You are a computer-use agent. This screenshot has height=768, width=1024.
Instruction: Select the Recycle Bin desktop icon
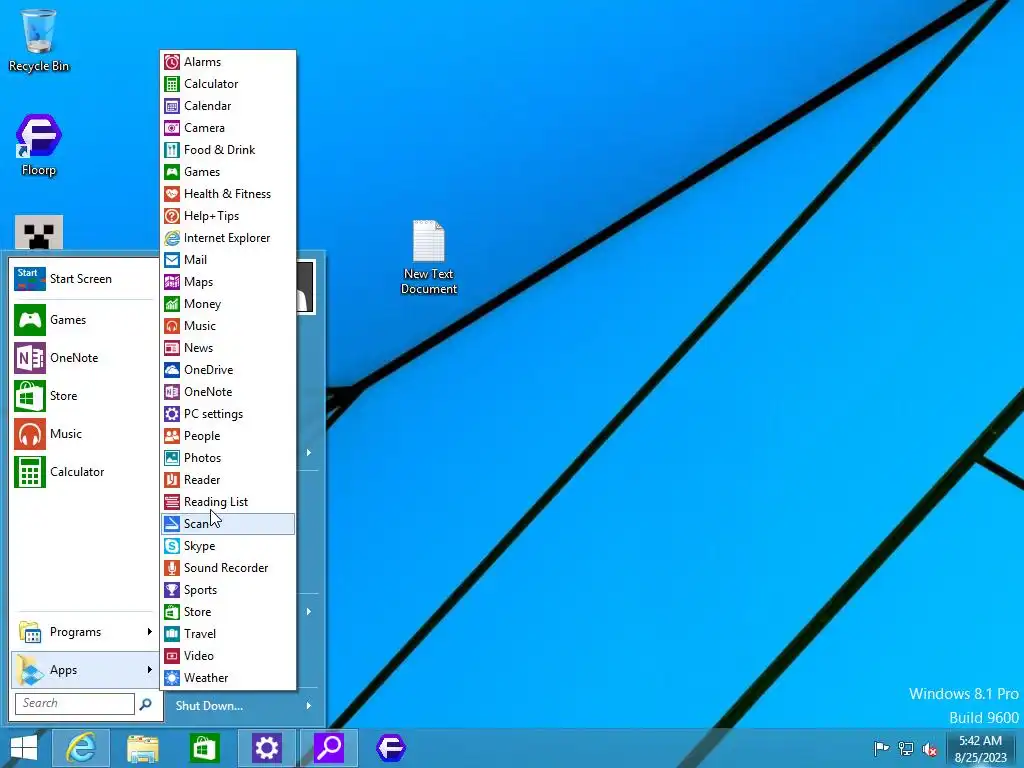39,40
